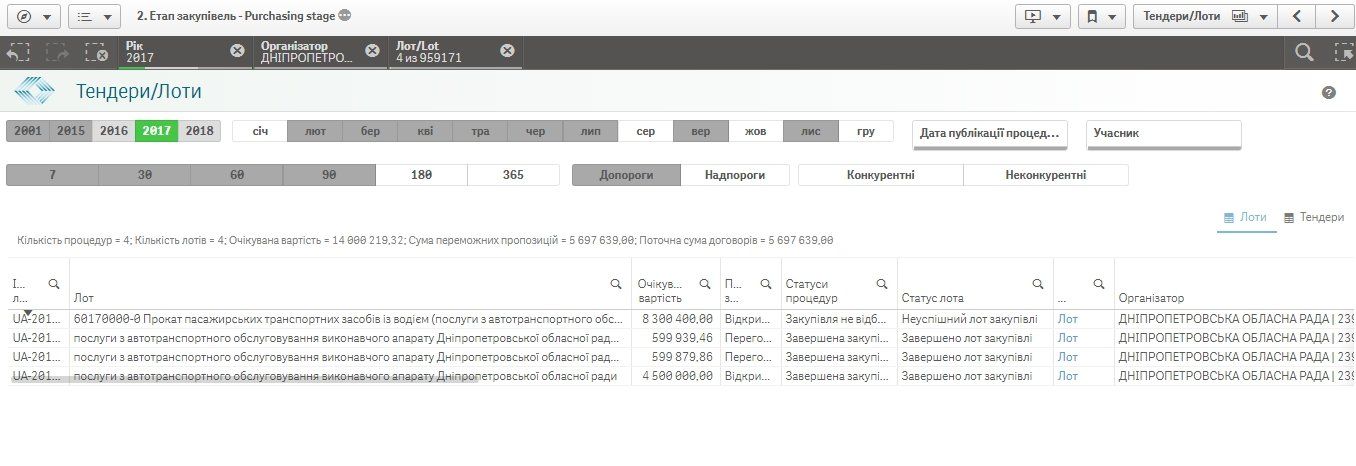This screenshot has width=1356, height=466.
Task: Select Неуспішний лот закупівлі status cell
Action: [975, 319]
